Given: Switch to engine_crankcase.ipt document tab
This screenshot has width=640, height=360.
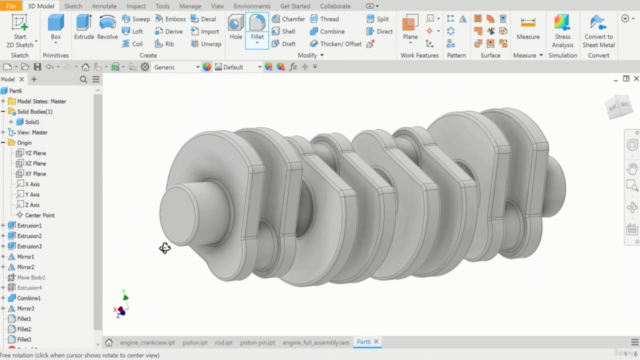Looking at the screenshot, I should [147, 342].
